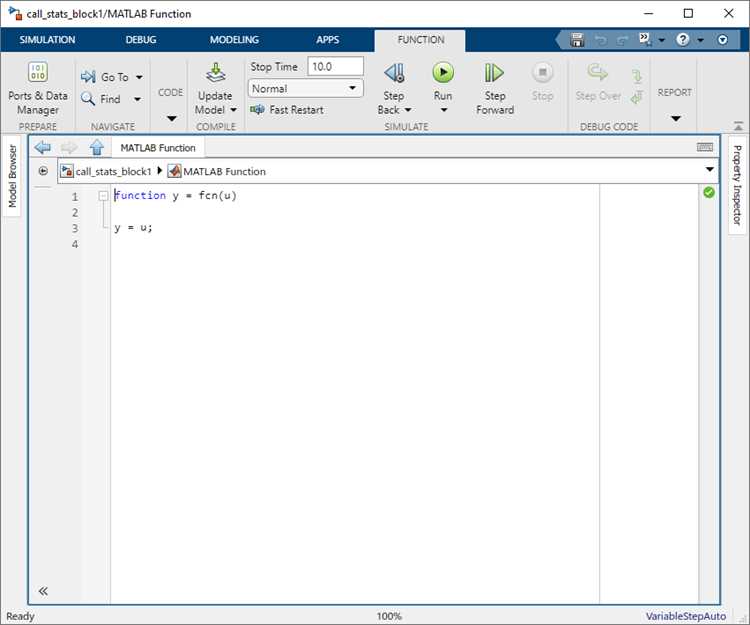Viewport: 750px width, 625px height.
Task: Open the Help question mark icon
Action: (683, 40)
